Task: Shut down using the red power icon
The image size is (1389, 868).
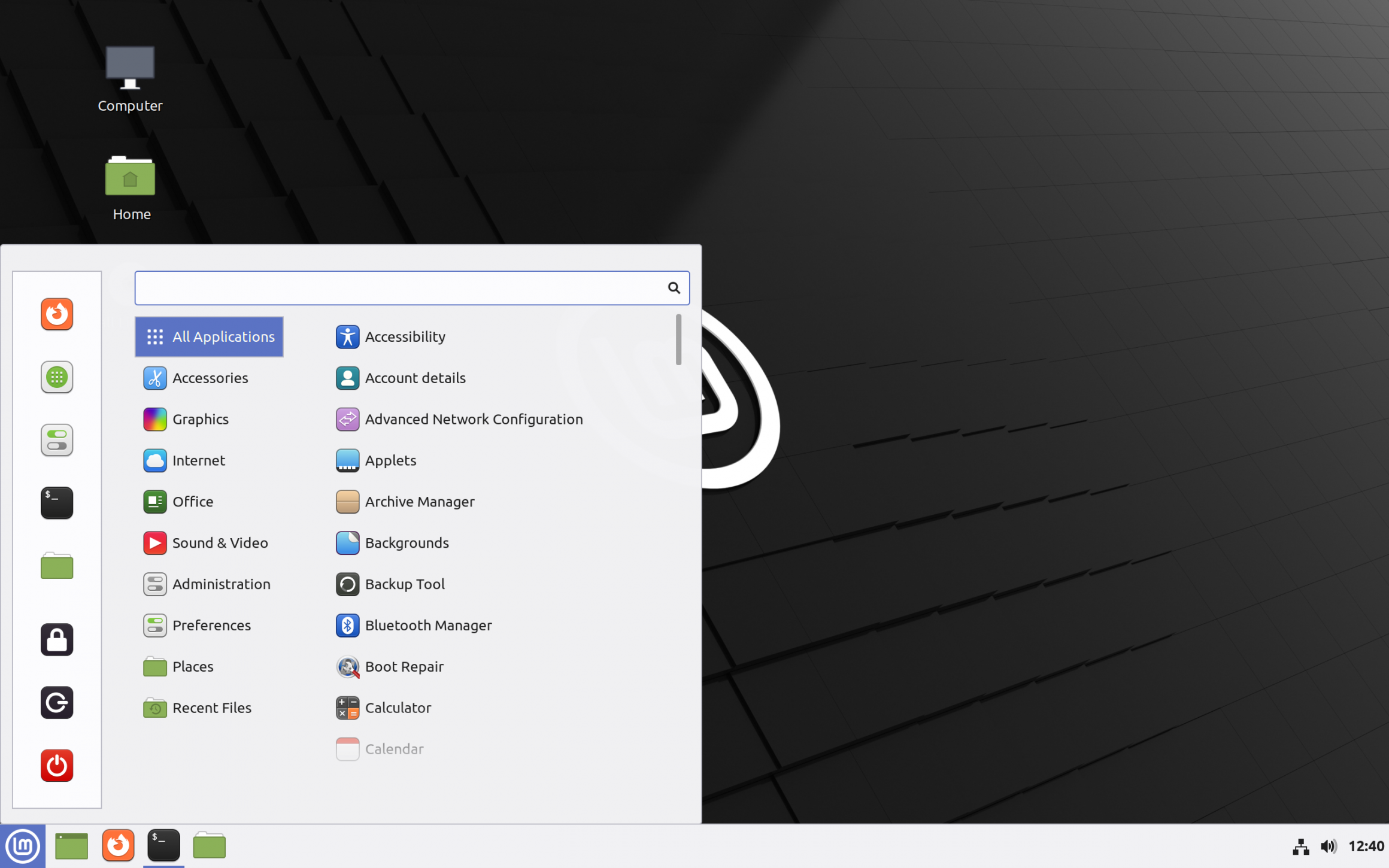Action: click(x=56, y=765)
